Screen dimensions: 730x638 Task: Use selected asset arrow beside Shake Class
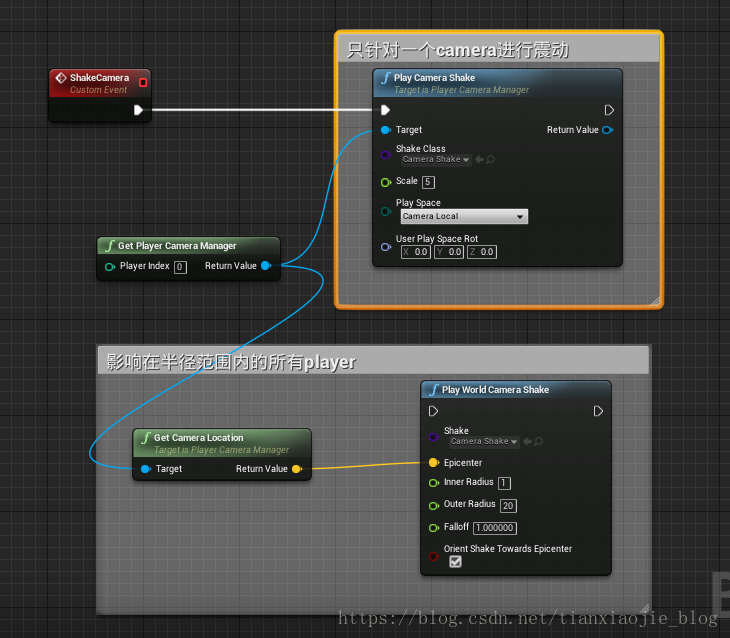click(x=479, y=159)
